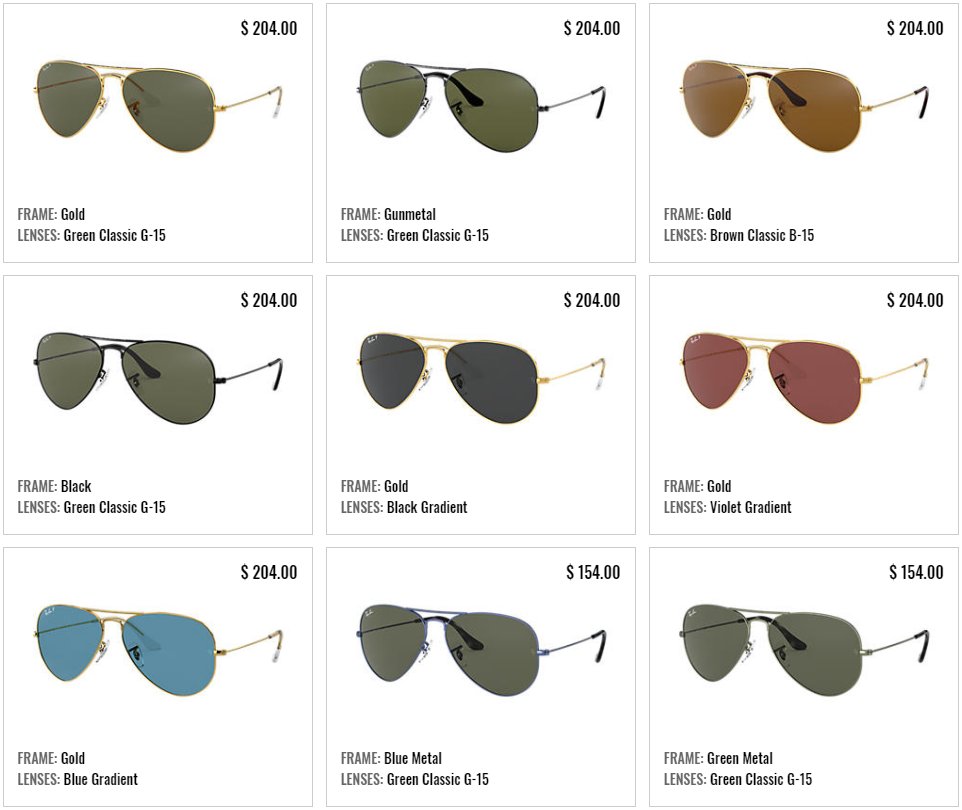Open the Blue Metal frame sunglasses image
Viewport: 962px width, 810px height.
tap(481, 650)
